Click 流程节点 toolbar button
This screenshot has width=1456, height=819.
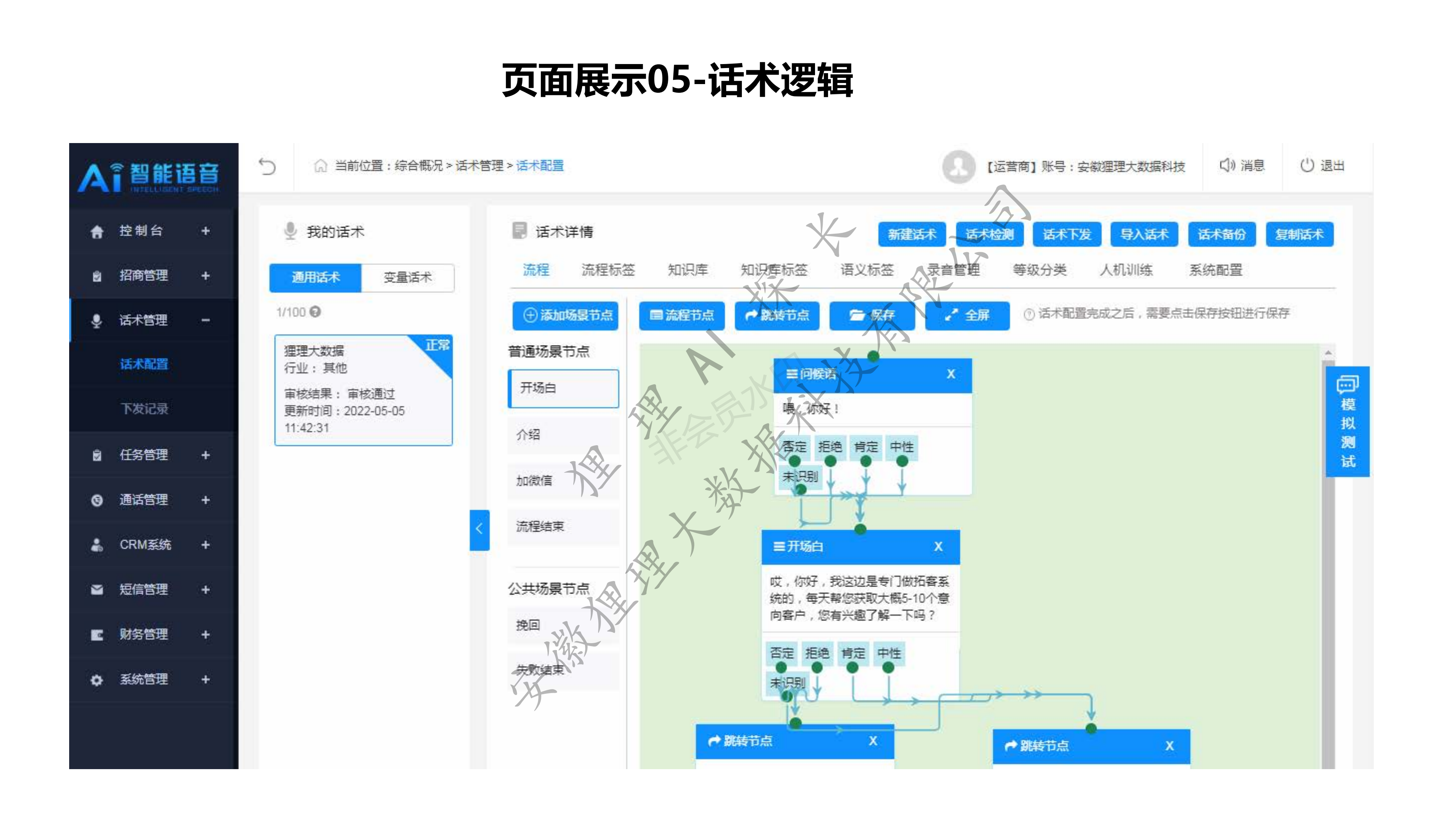[682, 315]
